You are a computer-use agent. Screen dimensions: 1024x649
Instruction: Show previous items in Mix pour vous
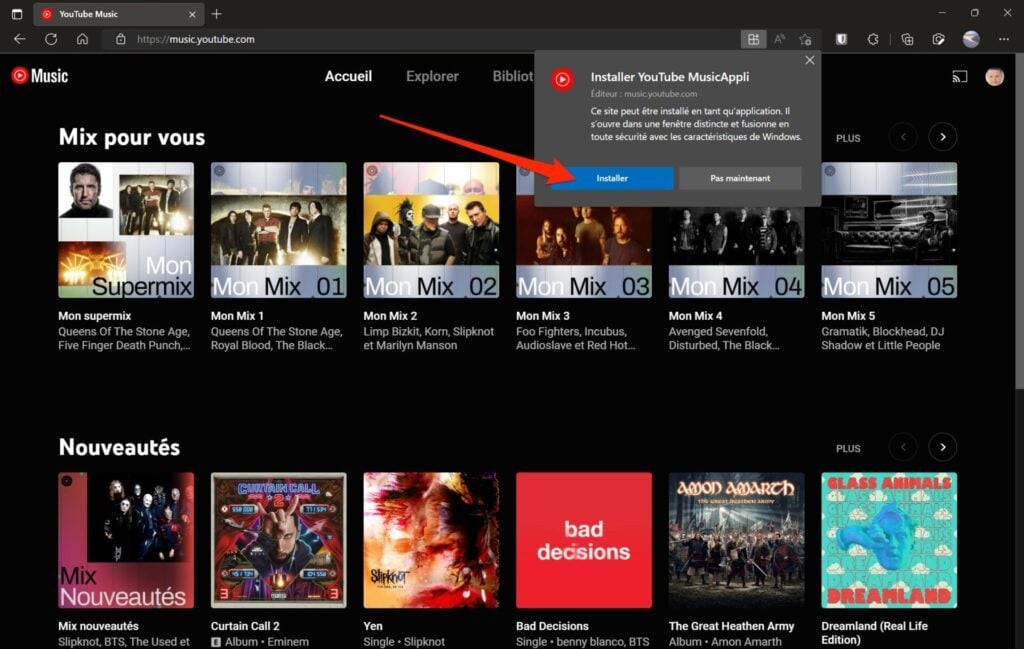903,137
